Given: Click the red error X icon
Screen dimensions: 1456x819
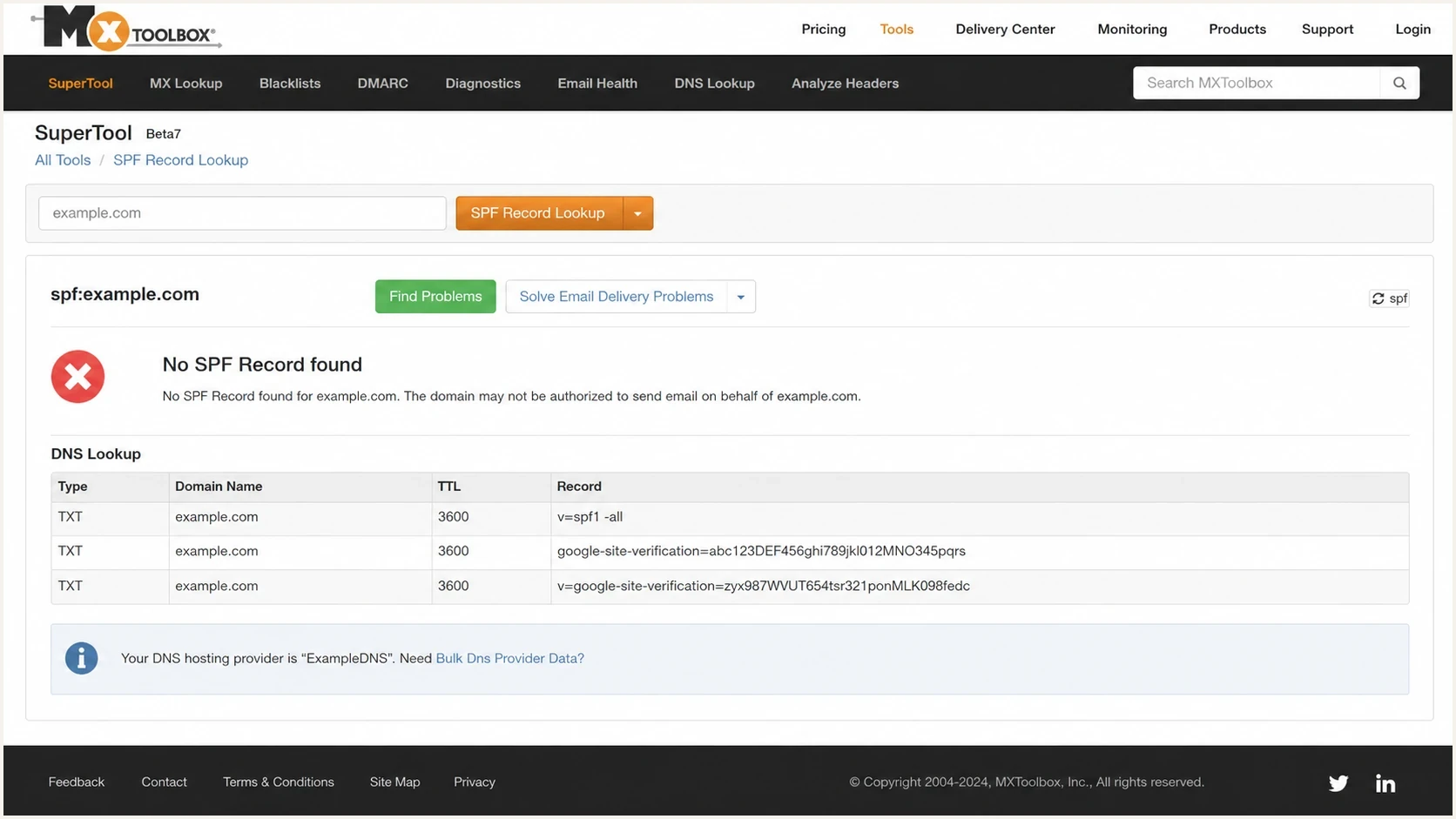Looking at the screenshot, I should [x=78, y=377].
